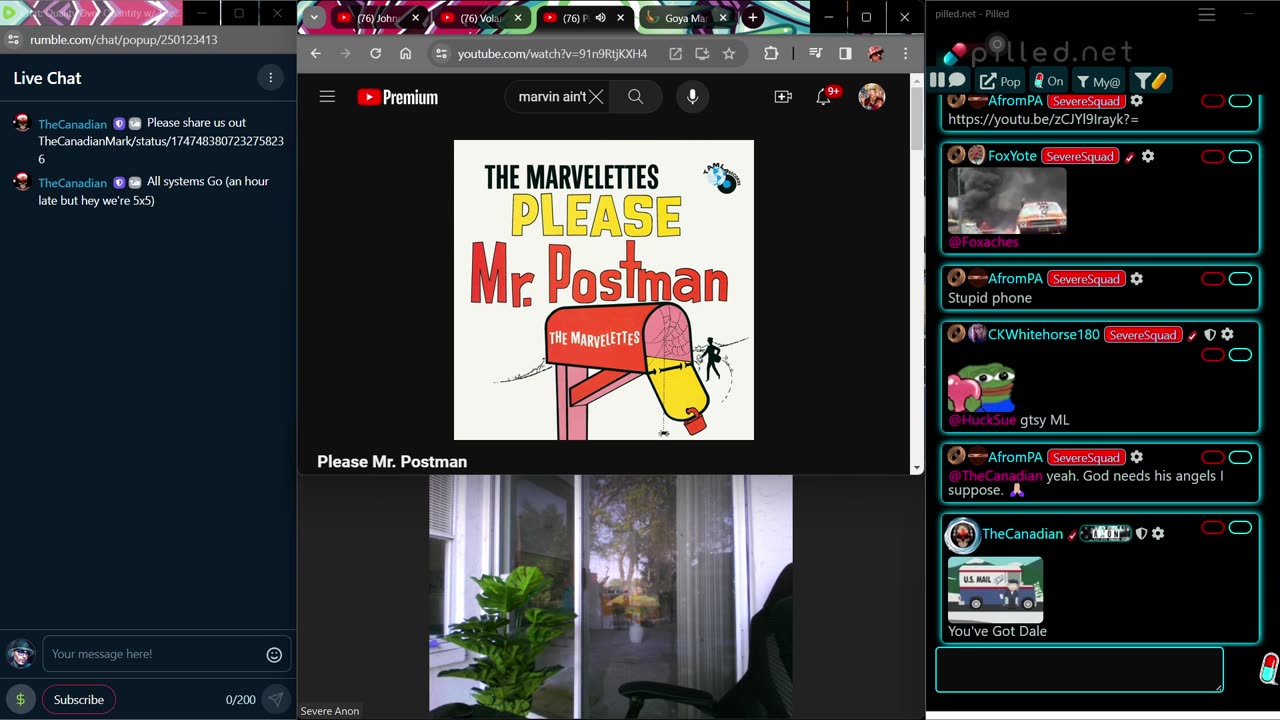The height and width of the screenshot is (720, 1280).
Task: Click red pill toggle on FoxYote message
Action: tap(1213, 157)
